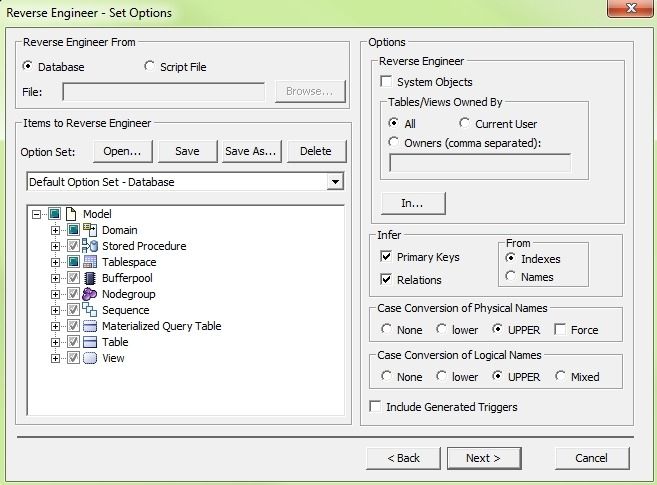
Task: Expand the Nodegroup tree node
Action: click(55, 294)
